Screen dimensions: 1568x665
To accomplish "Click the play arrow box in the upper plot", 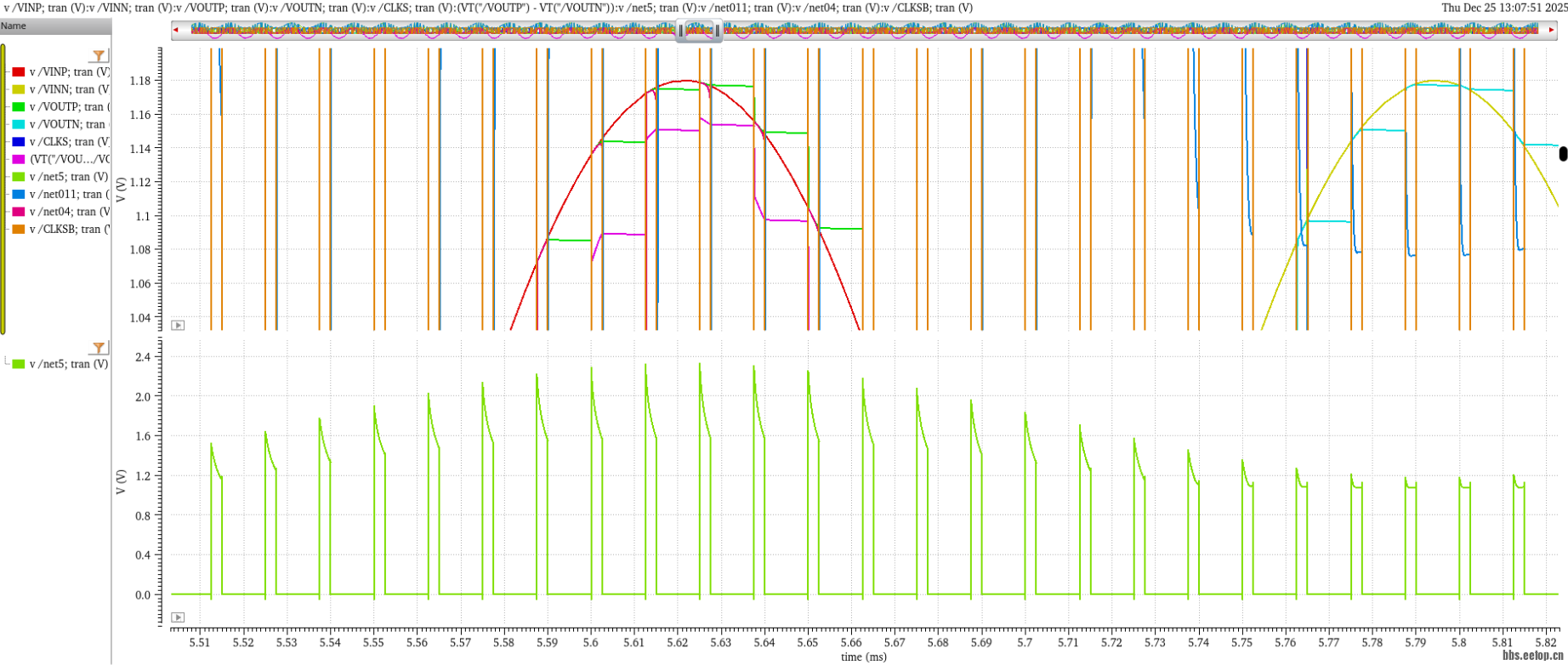I will [178, 325].
